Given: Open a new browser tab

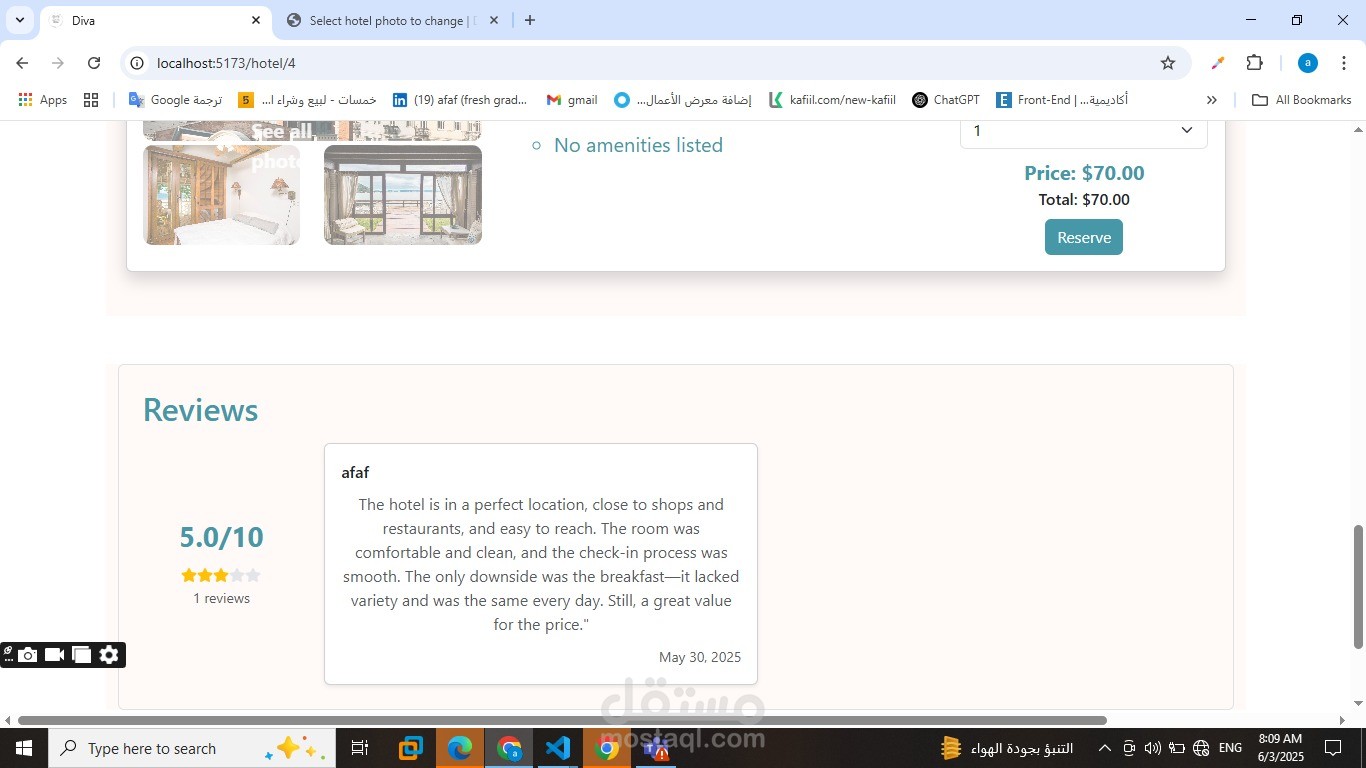Looking at the screenshot, I should [530, 20].
